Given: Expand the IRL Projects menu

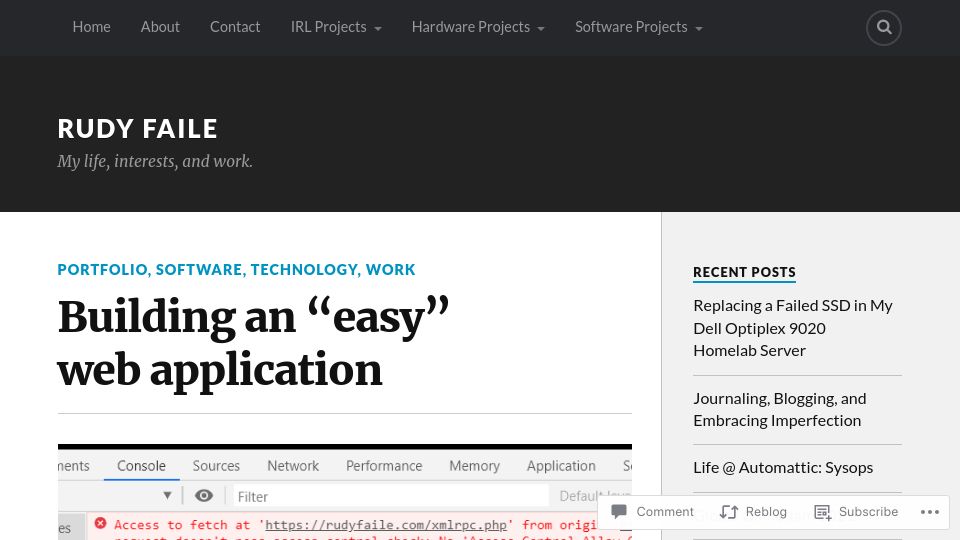Looking at the screenshot, I should click(x=336, y=27).
